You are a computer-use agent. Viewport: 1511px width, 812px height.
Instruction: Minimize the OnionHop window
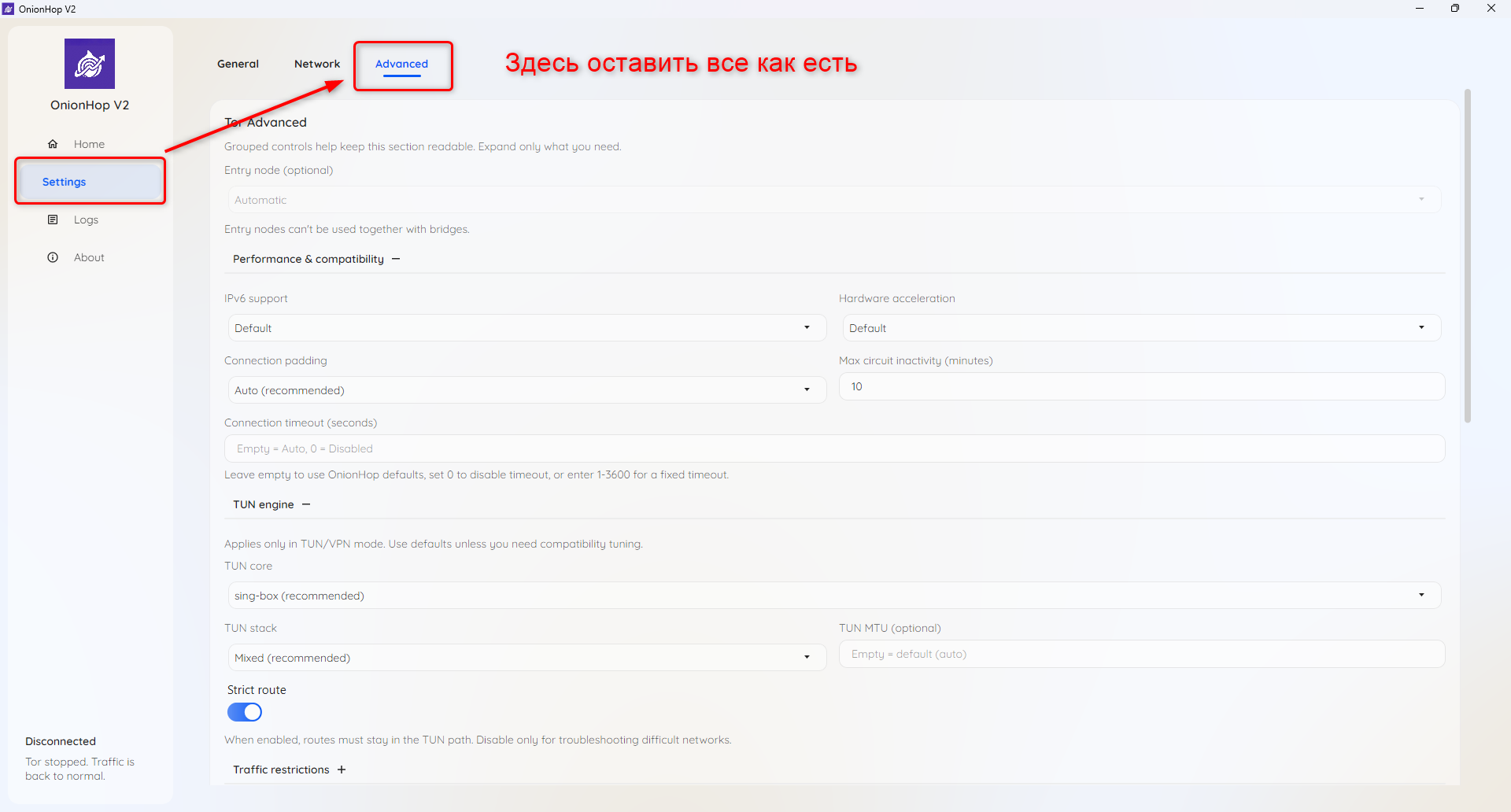point(1420,9)
